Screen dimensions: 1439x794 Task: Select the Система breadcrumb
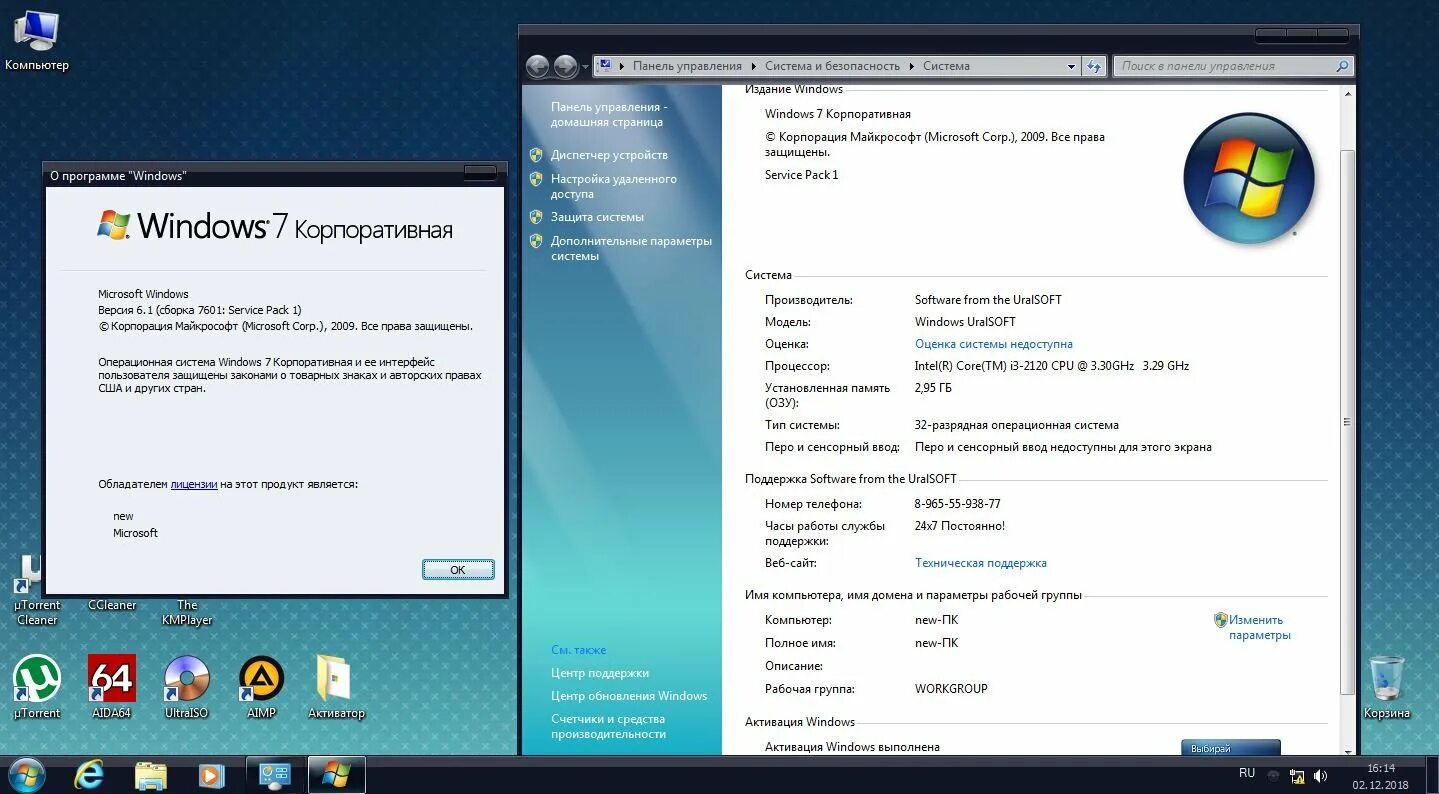[946, 66]
